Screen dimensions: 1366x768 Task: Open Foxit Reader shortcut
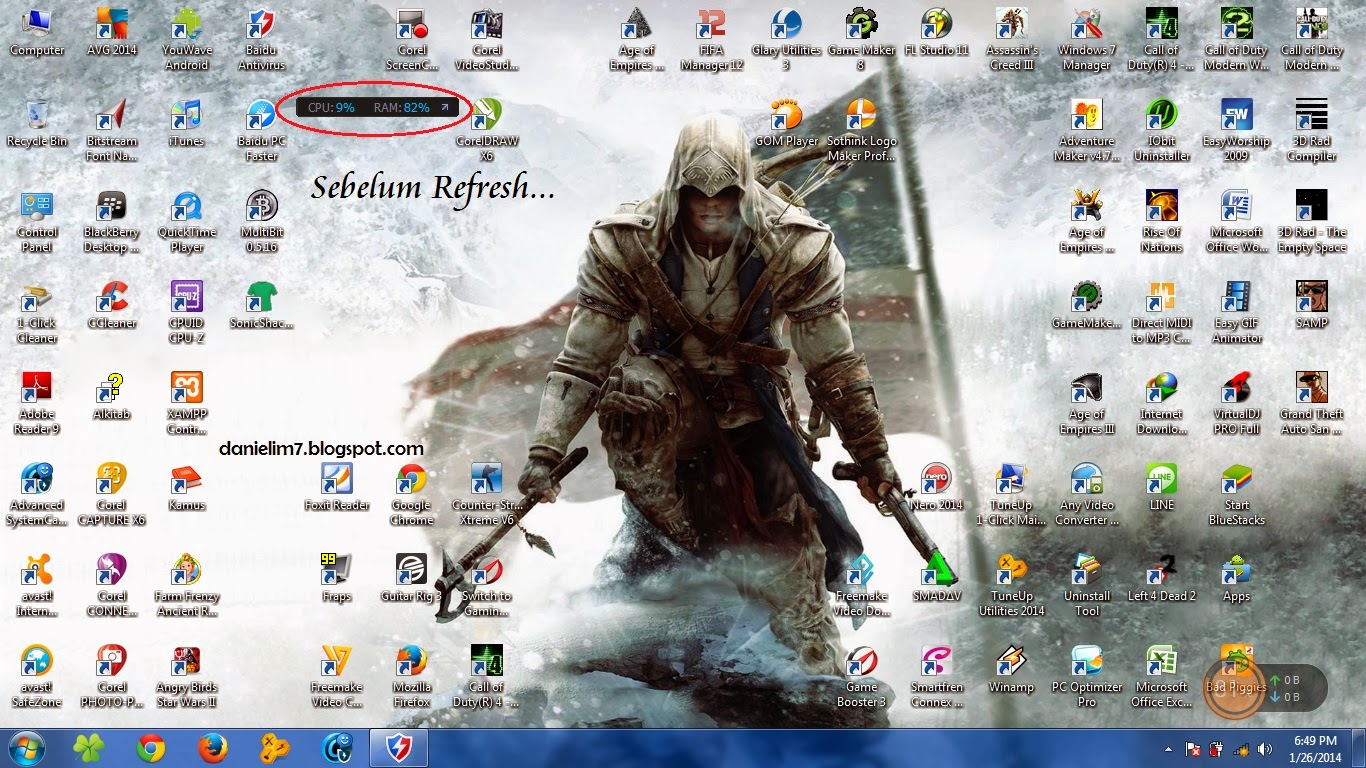tap(337, 487)
